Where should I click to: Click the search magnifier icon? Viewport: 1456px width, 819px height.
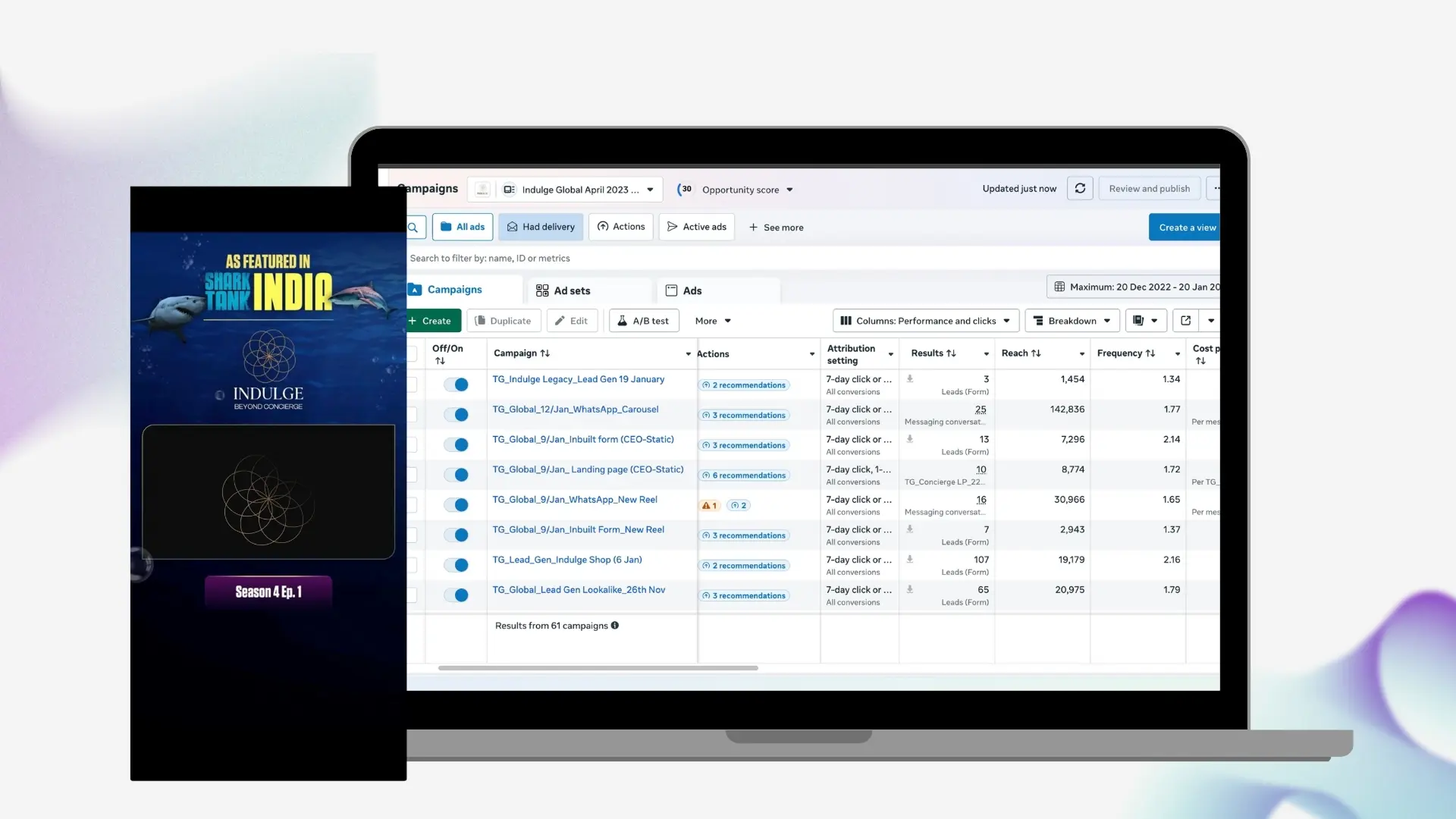[x=414, y=227]
